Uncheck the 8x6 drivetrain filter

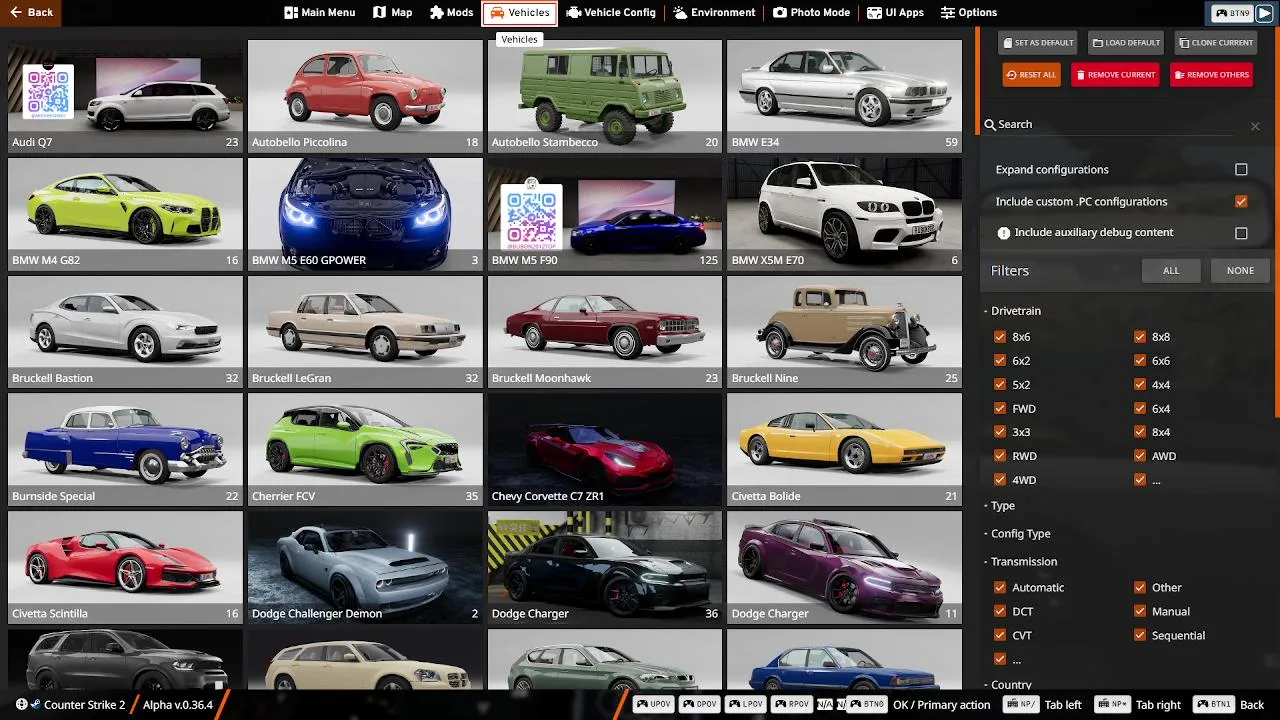click(x=1000, y=337)
